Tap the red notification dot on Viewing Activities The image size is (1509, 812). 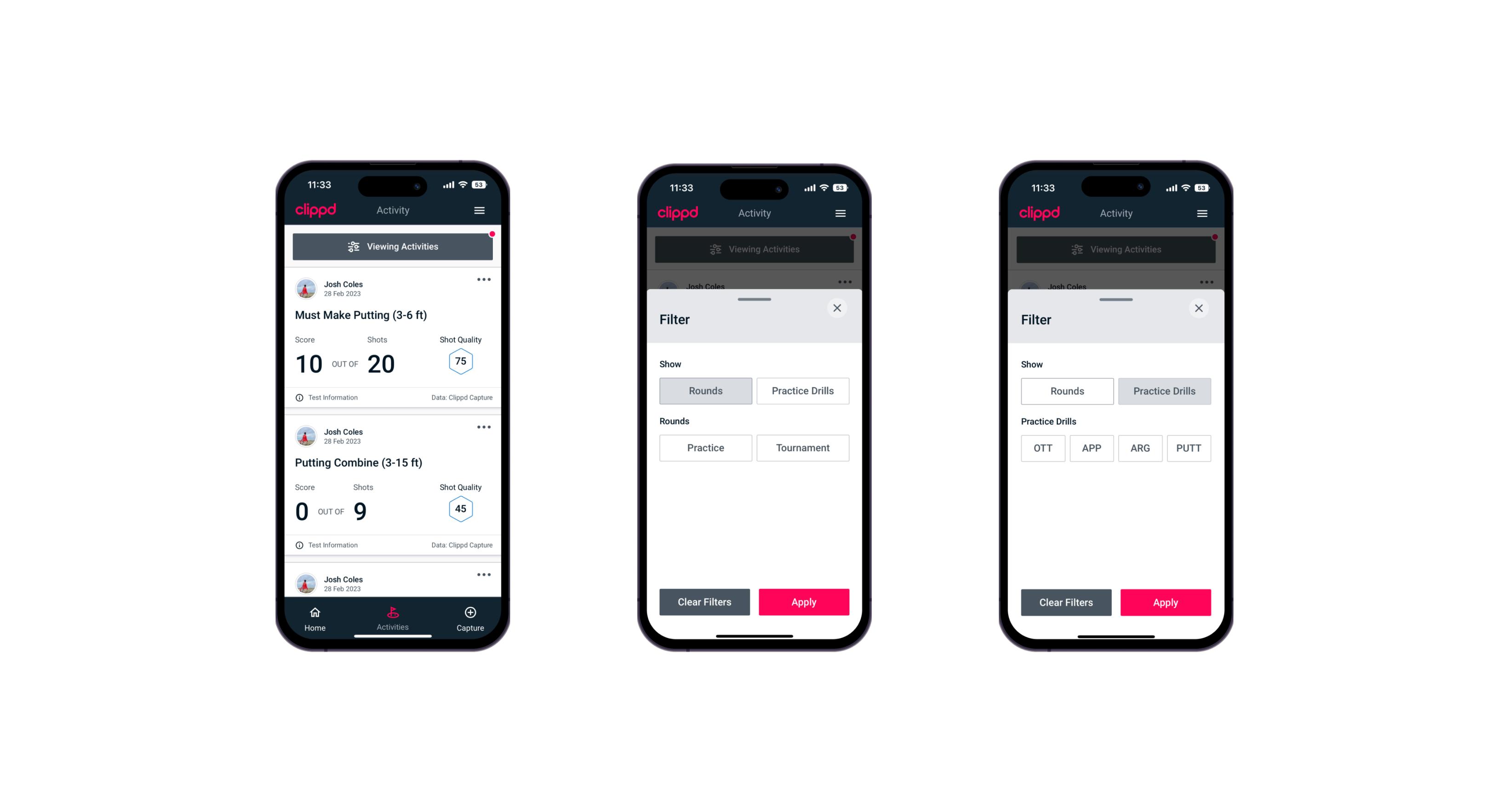click(x=493, y=233)
